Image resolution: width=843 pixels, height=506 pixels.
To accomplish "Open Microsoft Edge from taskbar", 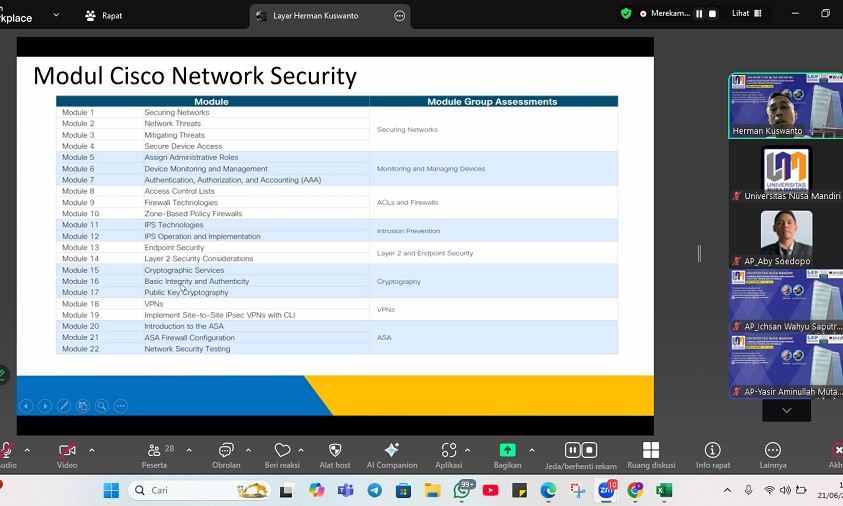I will (x=548, y=490).
